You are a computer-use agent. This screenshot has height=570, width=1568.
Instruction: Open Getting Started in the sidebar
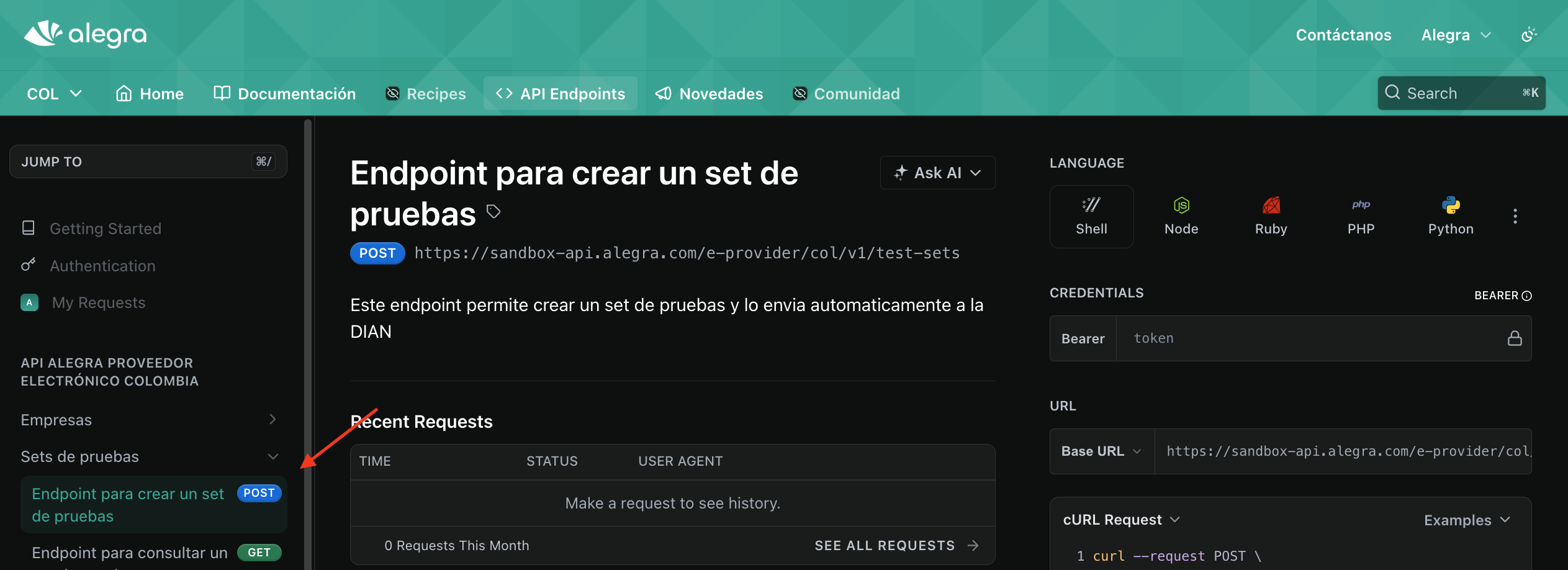pos(106,228)
